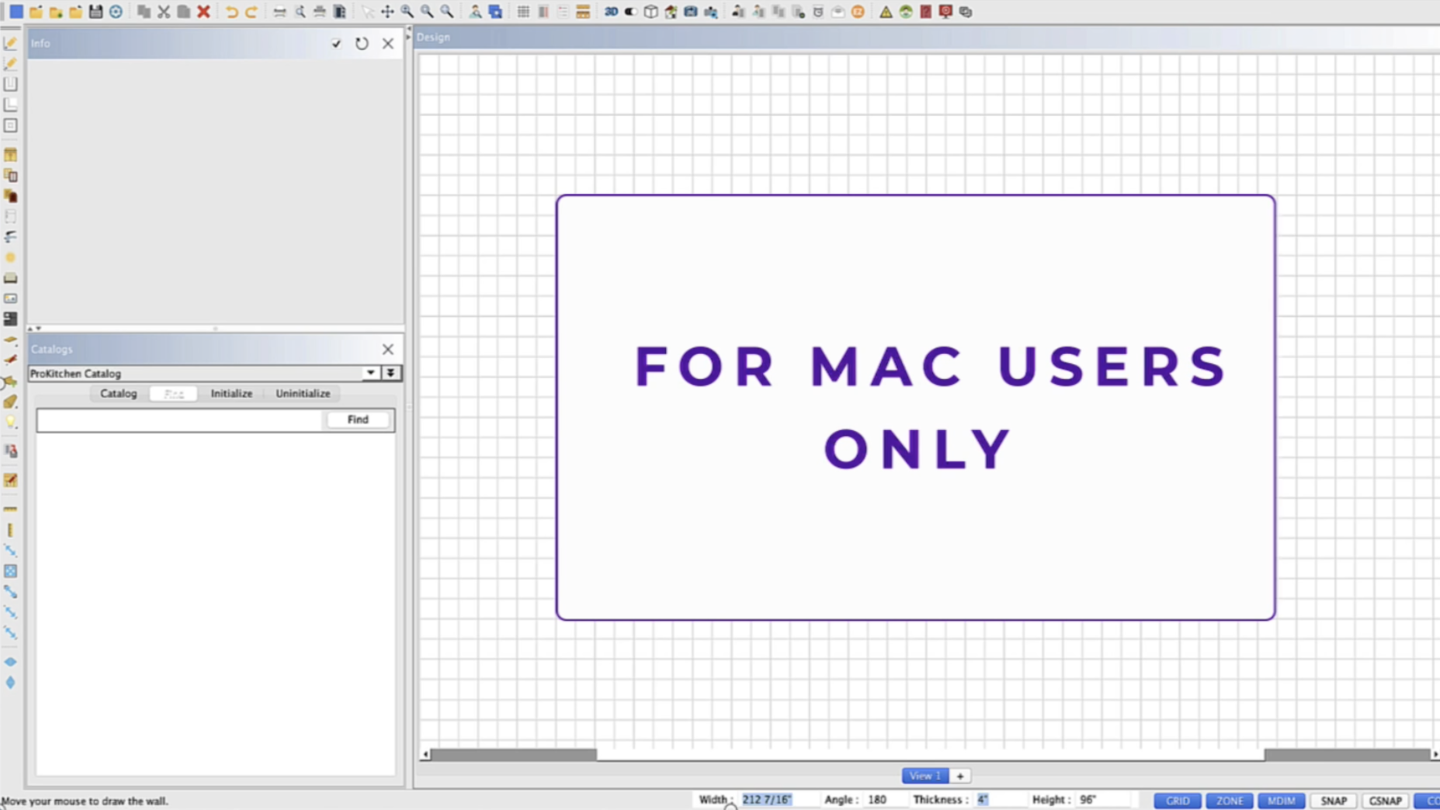Flip the black-and-white switch icon beside 3D
Image resolution: width=1440 pixels, height=810 pixels.
pos(631,12)
